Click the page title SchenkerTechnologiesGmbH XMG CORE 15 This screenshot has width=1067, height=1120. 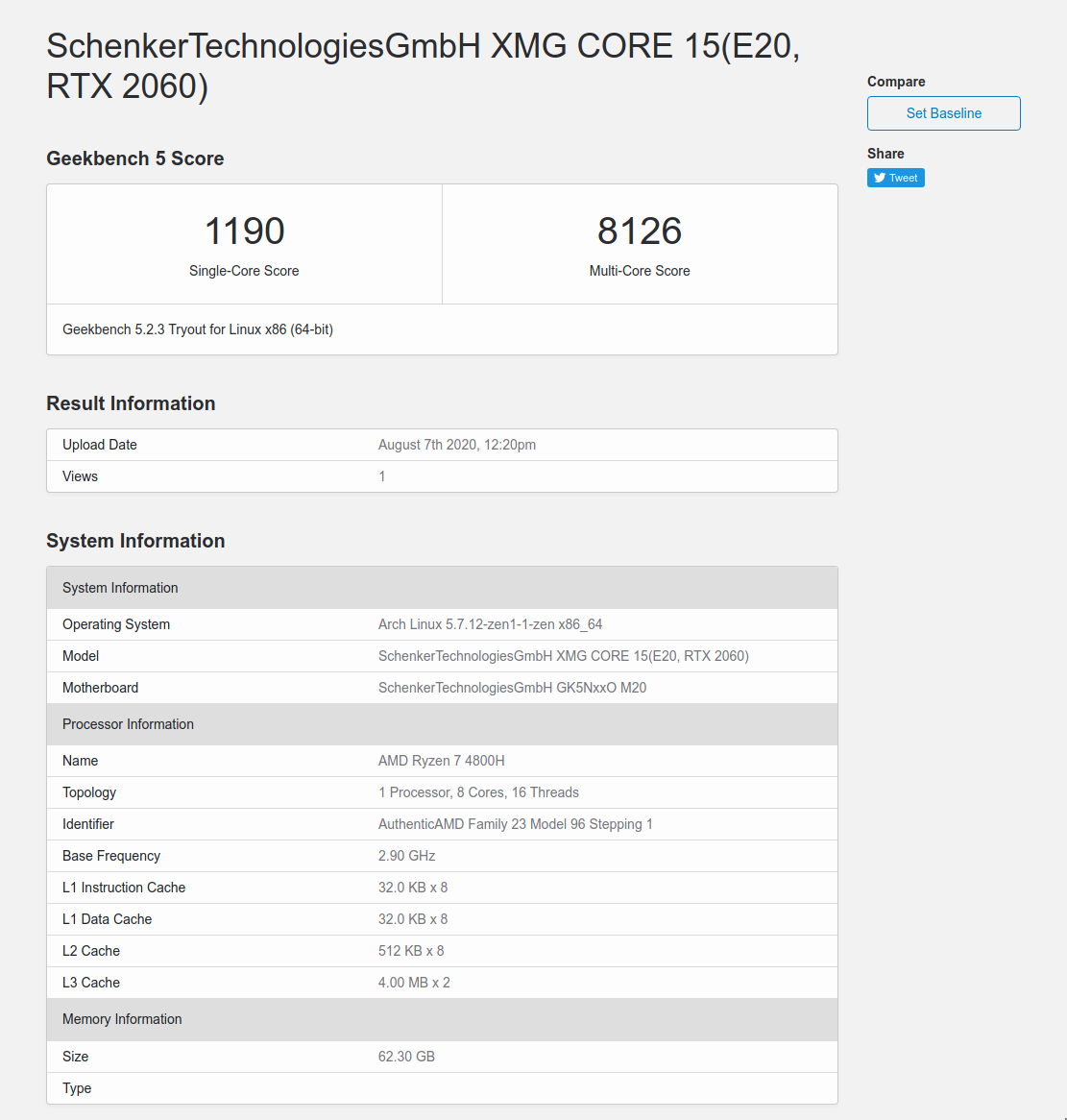(x=423, y=65)
